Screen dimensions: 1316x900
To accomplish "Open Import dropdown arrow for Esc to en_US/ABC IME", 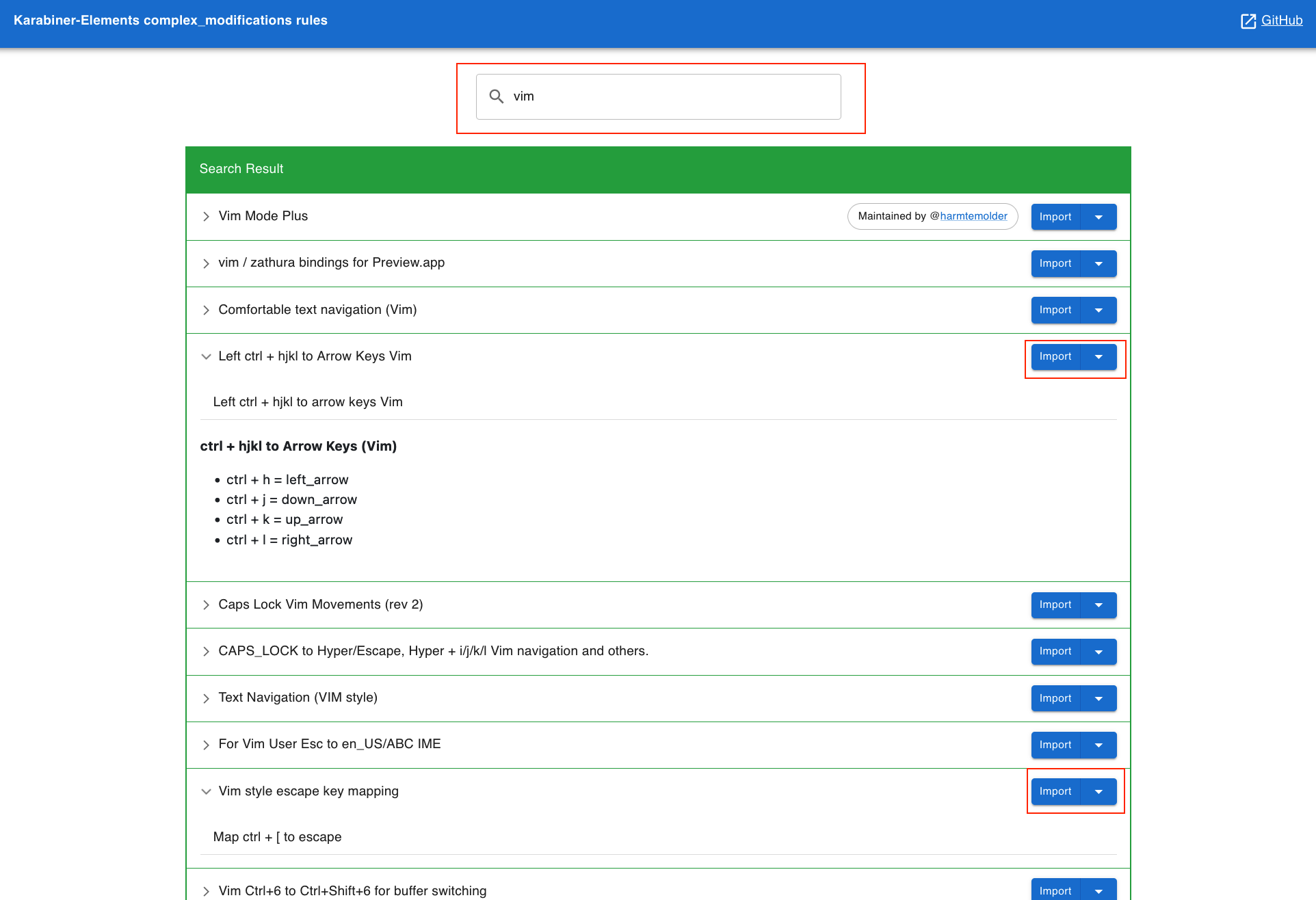I will [1098, 745].
